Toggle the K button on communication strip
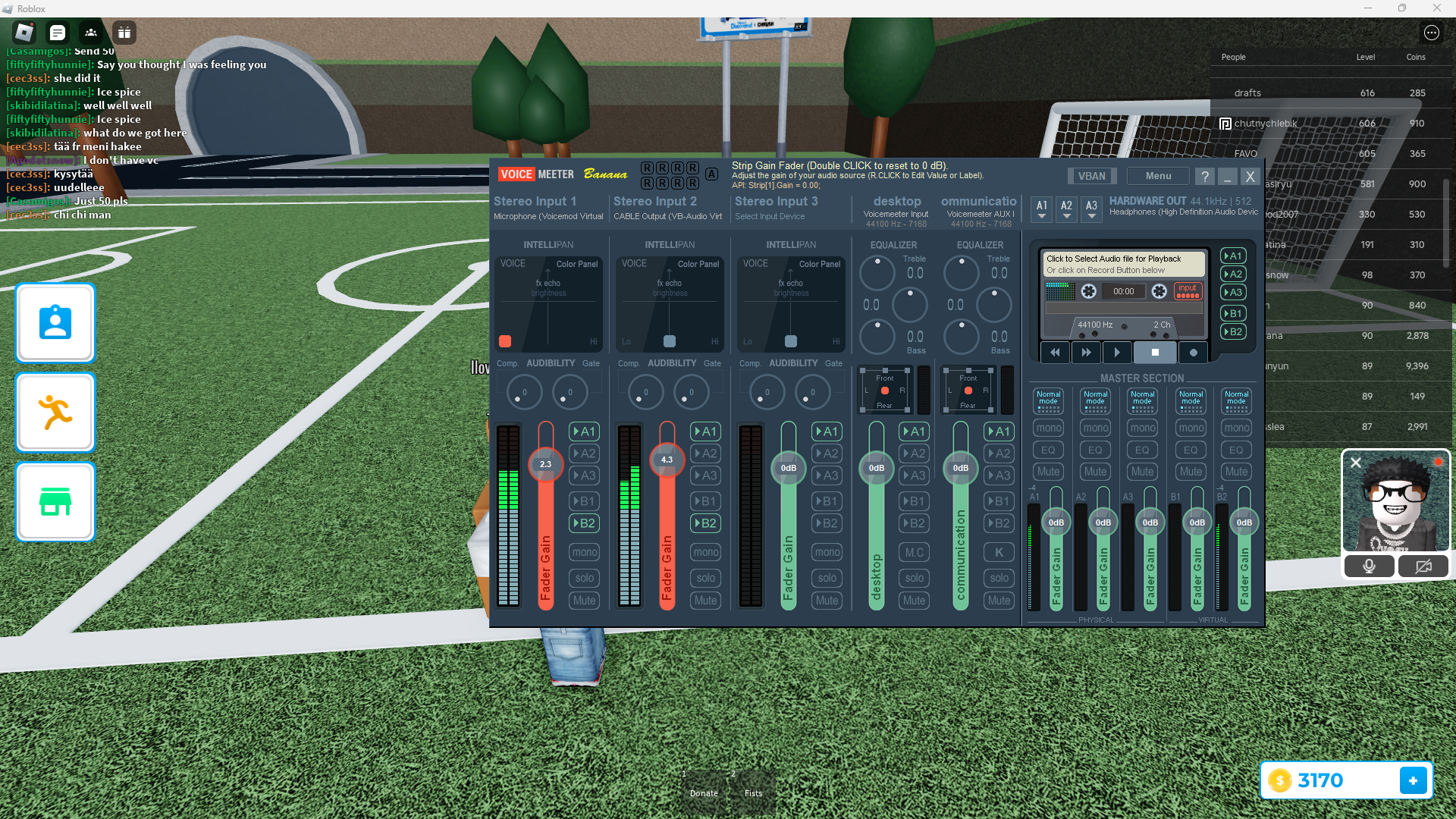 click(x=999, y=552)
